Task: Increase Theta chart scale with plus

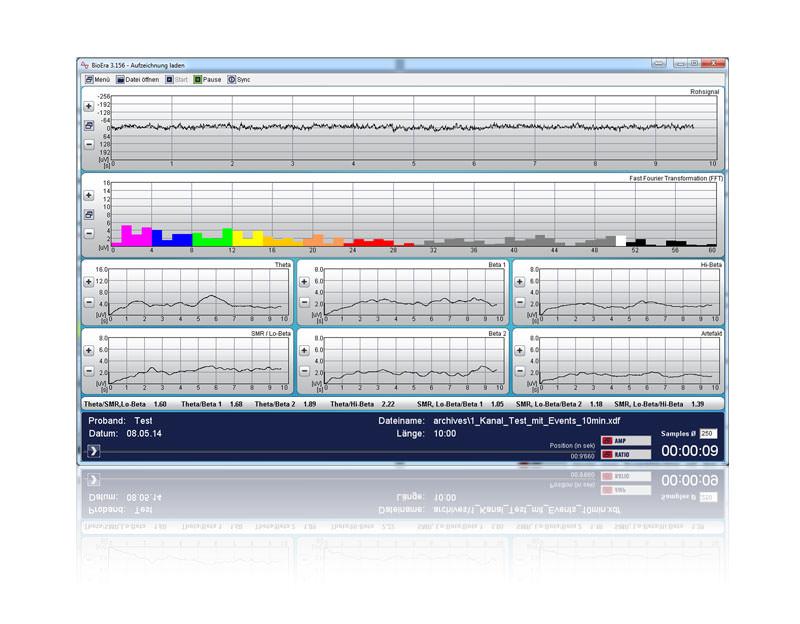Action: pos(89,282)
